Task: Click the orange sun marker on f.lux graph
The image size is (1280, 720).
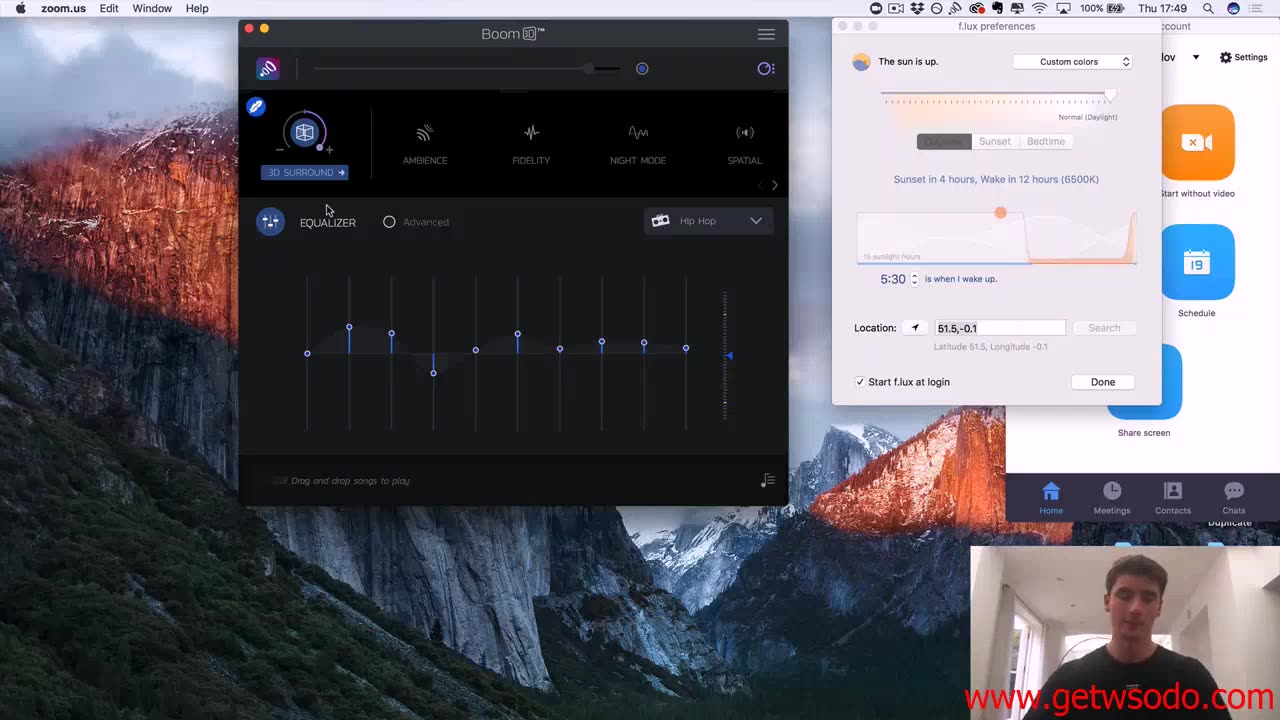Action: click(1000, 212)
